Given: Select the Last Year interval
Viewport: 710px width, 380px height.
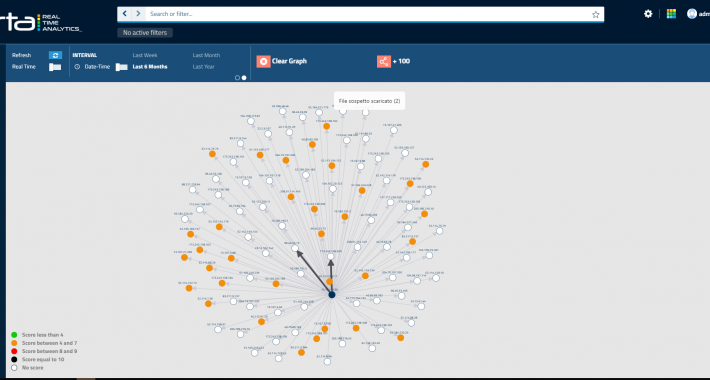Looking at the screenshot, I should click(x=204, y=67).
